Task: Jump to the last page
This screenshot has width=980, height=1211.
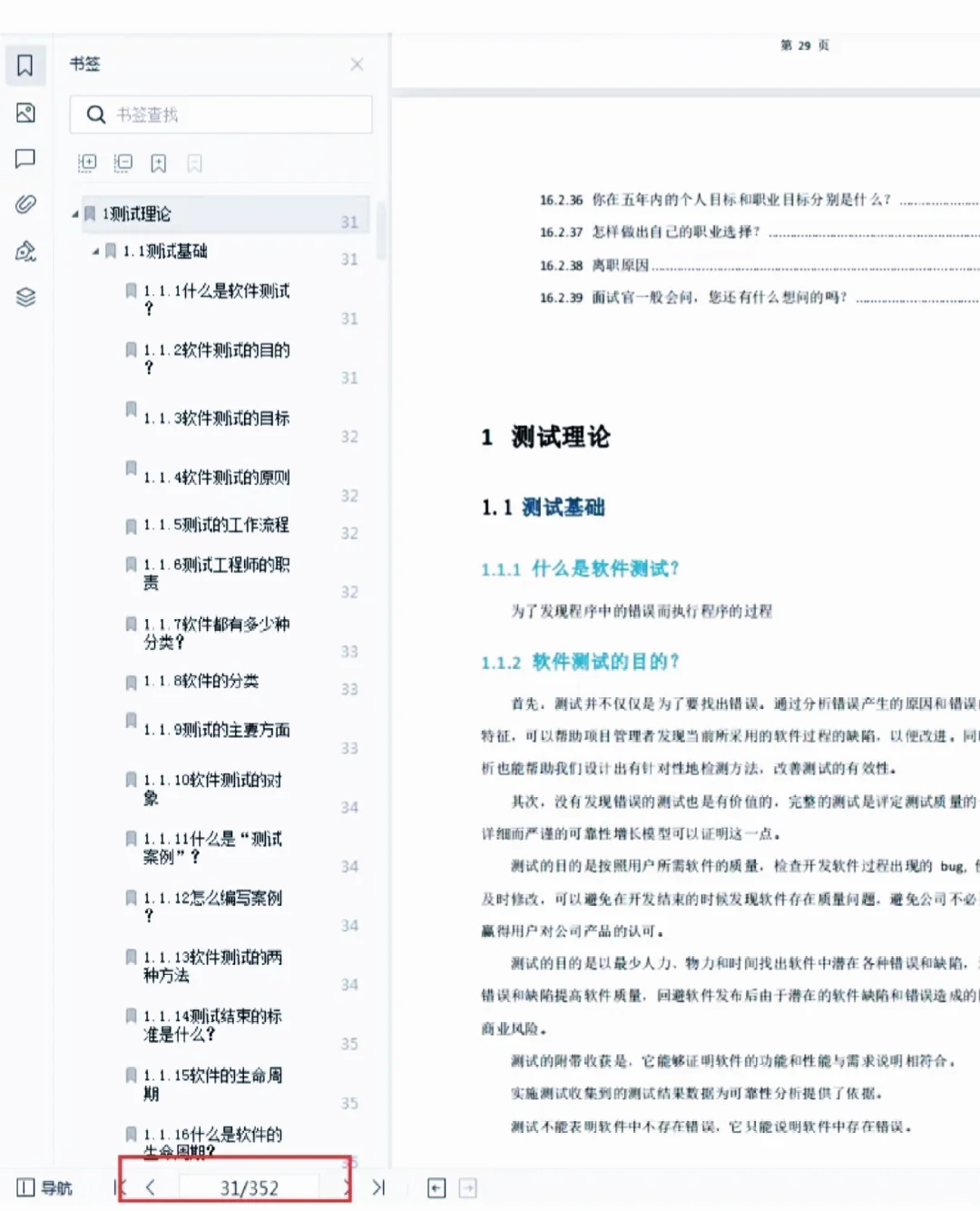Action: coord(379,1186)
